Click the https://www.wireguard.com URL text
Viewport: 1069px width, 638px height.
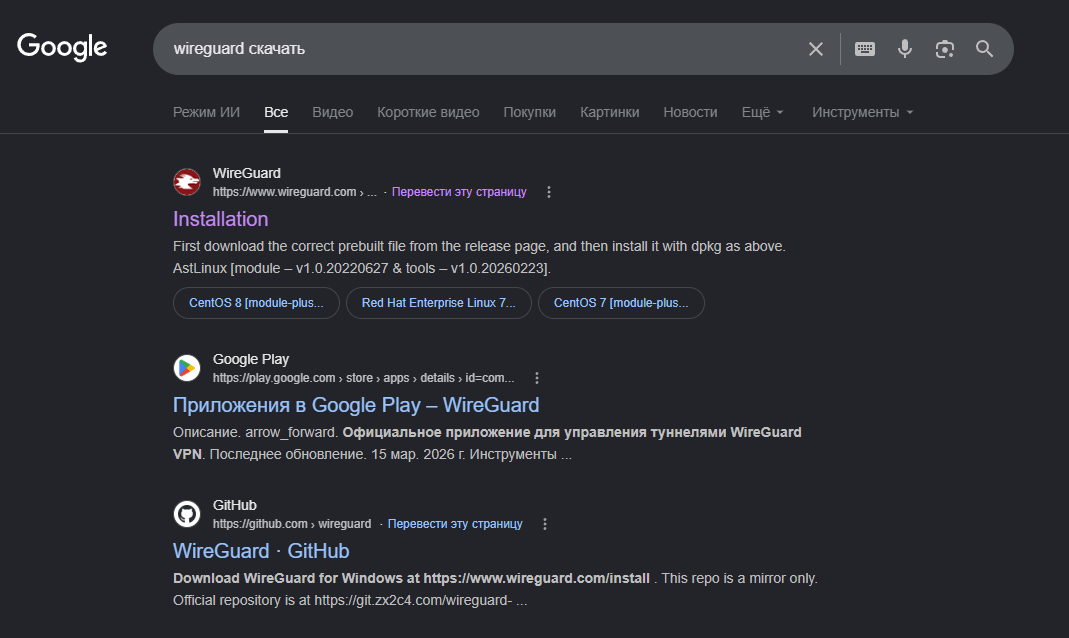click(295, 192)
